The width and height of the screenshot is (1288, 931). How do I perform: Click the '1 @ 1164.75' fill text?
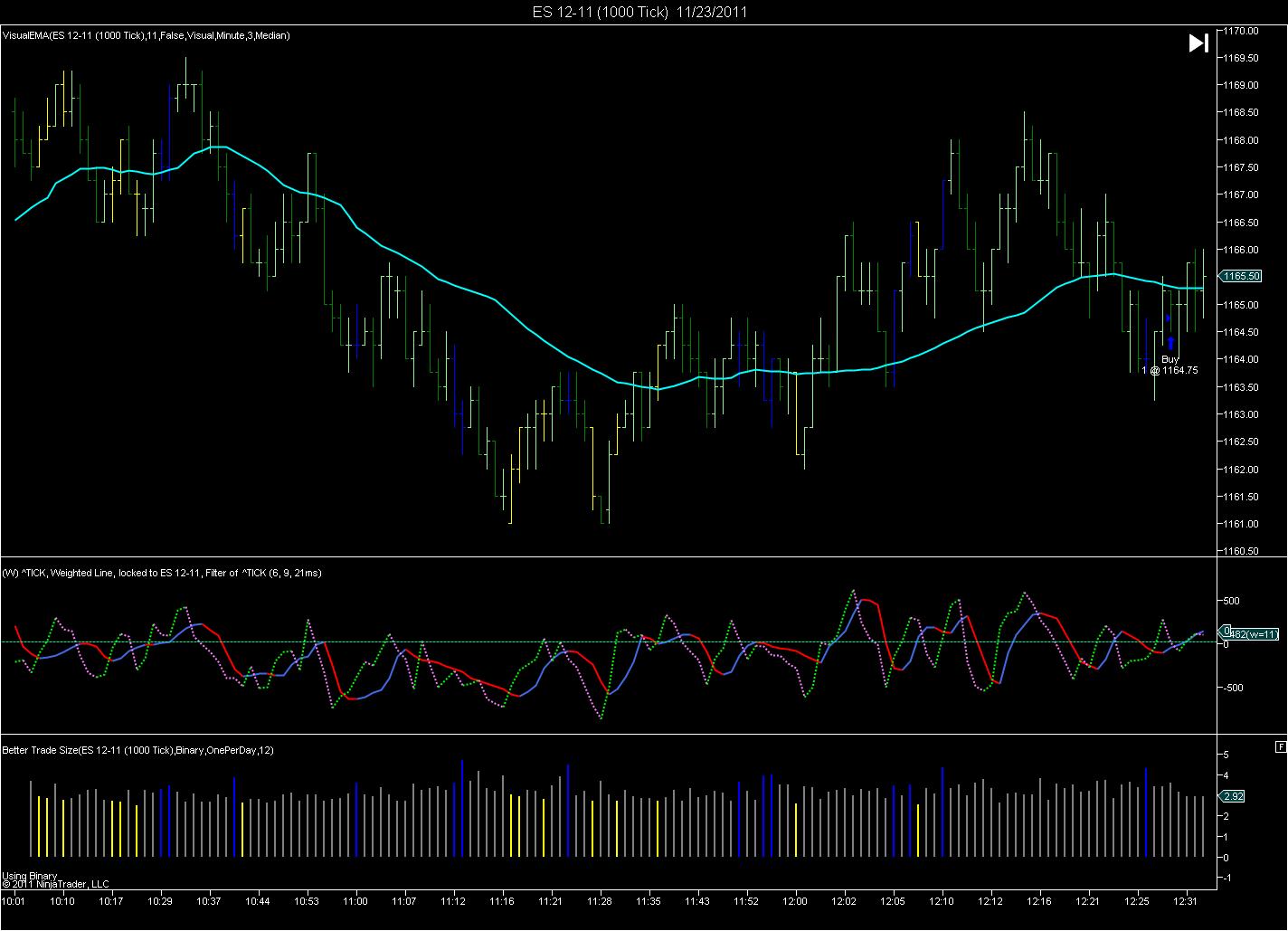[1170, 370]
